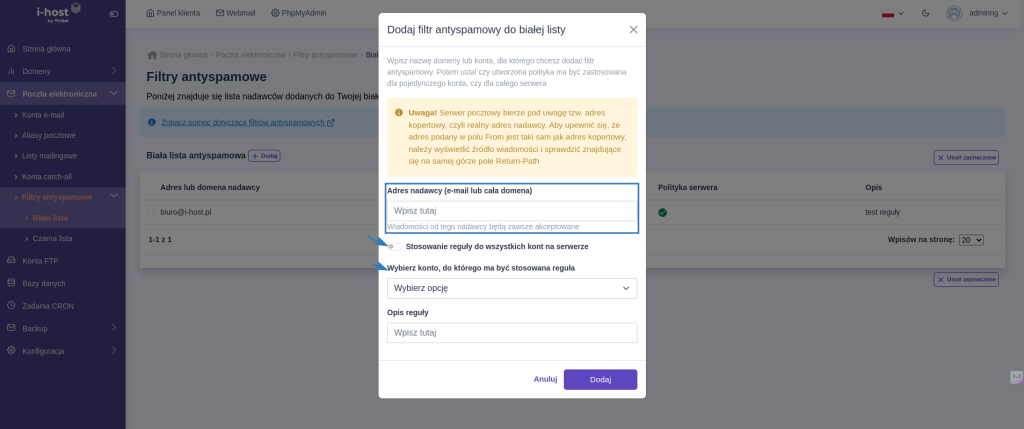Open the language flag dropdown
The height and width of the screenshot is (429, 1024).
pyautogui.click(x=892, y=13)
